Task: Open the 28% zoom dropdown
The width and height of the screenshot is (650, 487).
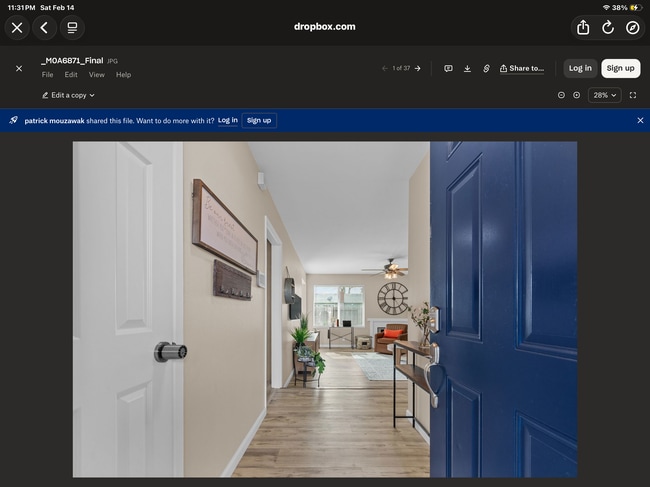Action: pos(604,95)
